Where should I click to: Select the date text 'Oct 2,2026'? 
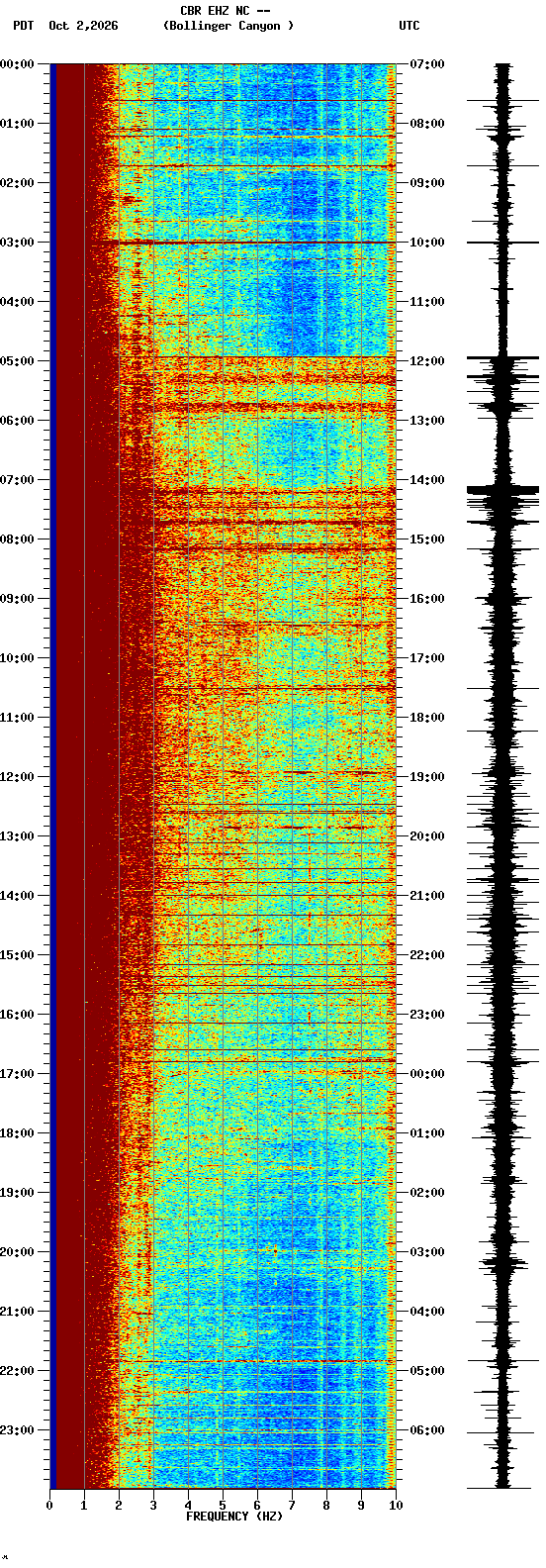83,26
